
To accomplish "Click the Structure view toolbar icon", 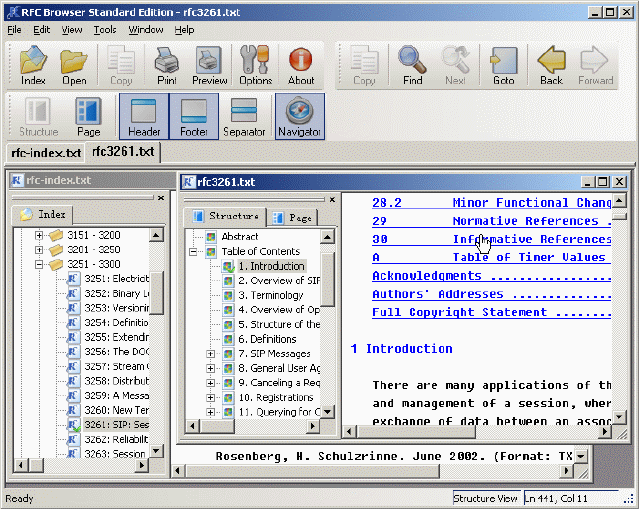I will click(39, 117).
